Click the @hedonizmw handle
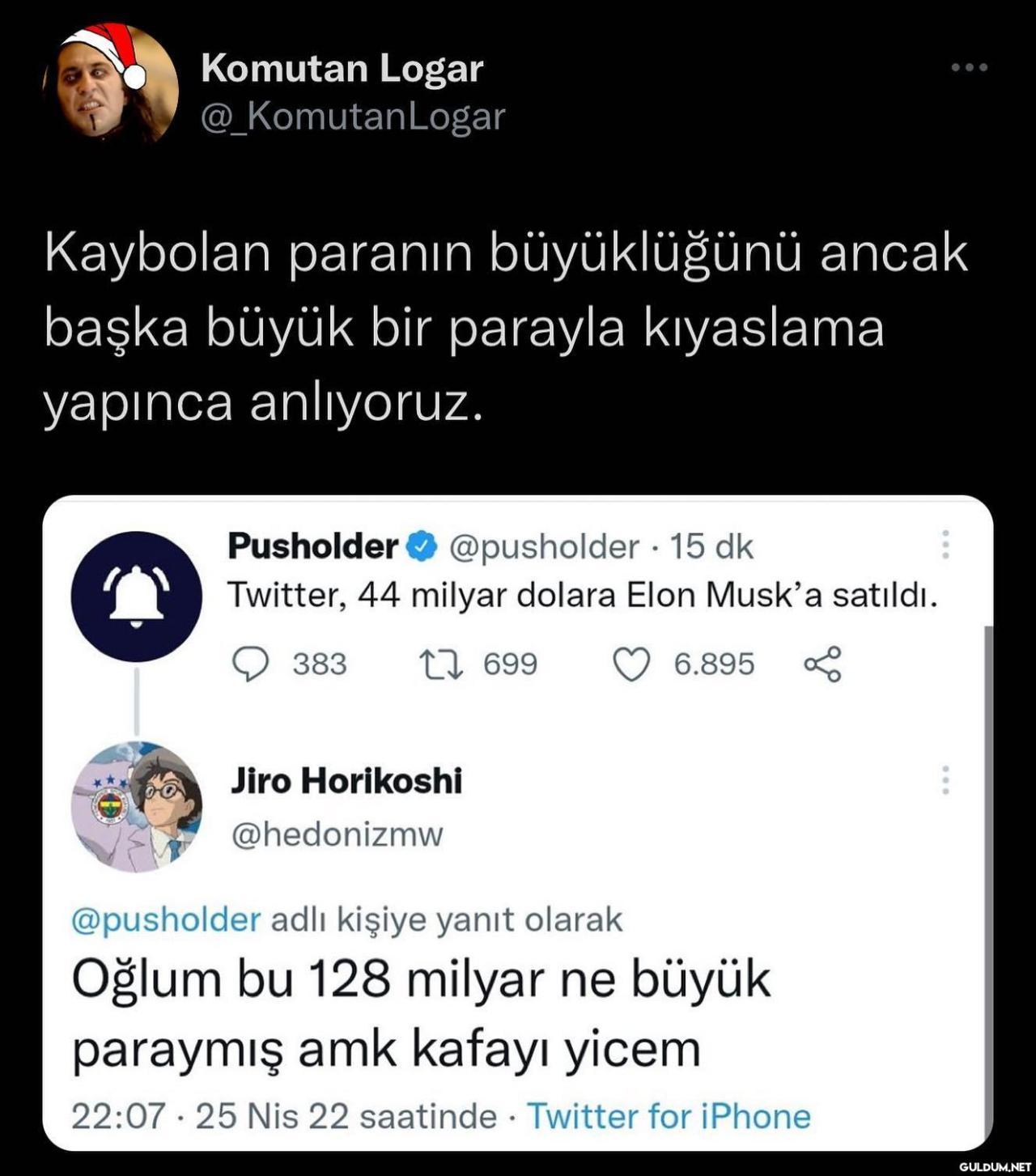The height and width of the screenshot is (1176, 1036). pyautogui.click(x=337, y=834)
